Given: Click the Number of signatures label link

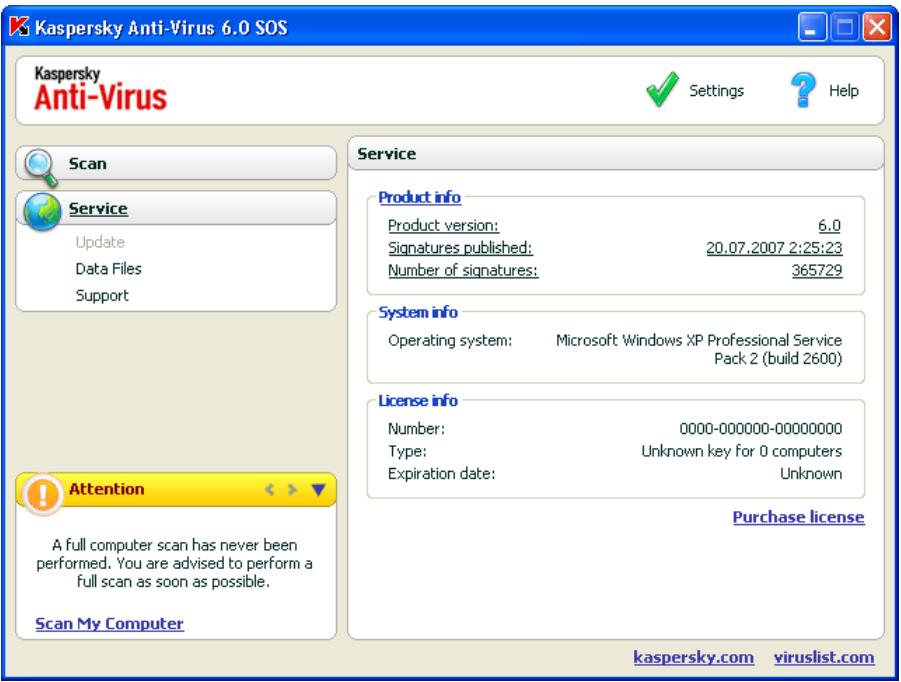Looking at the screenshot, I should (x=463, y=270).
